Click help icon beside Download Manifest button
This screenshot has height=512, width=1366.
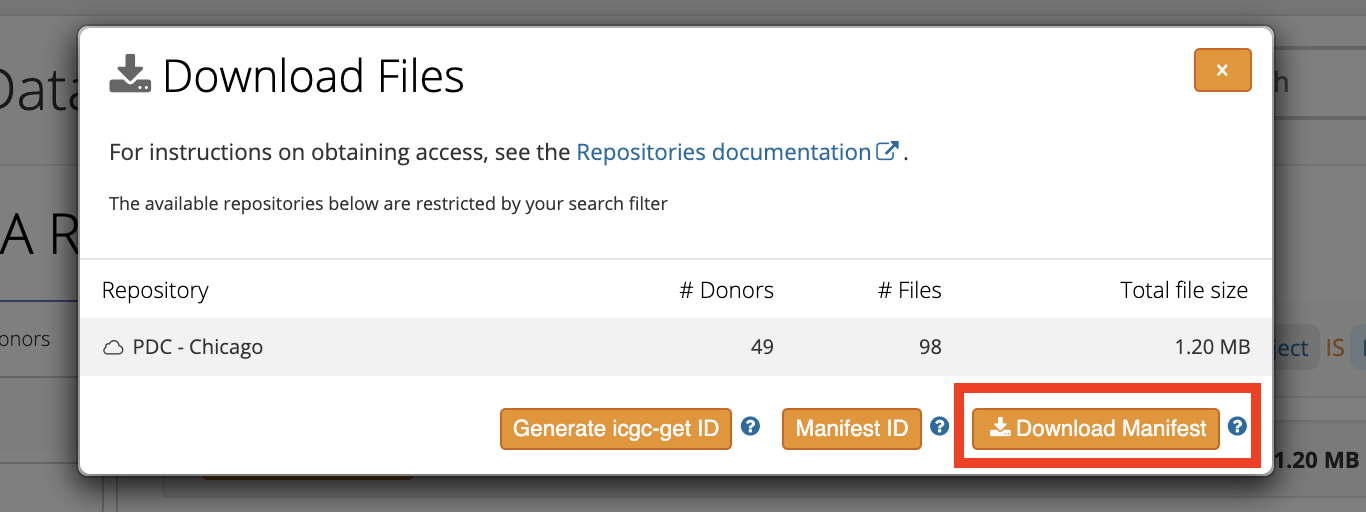[1237, 427]
